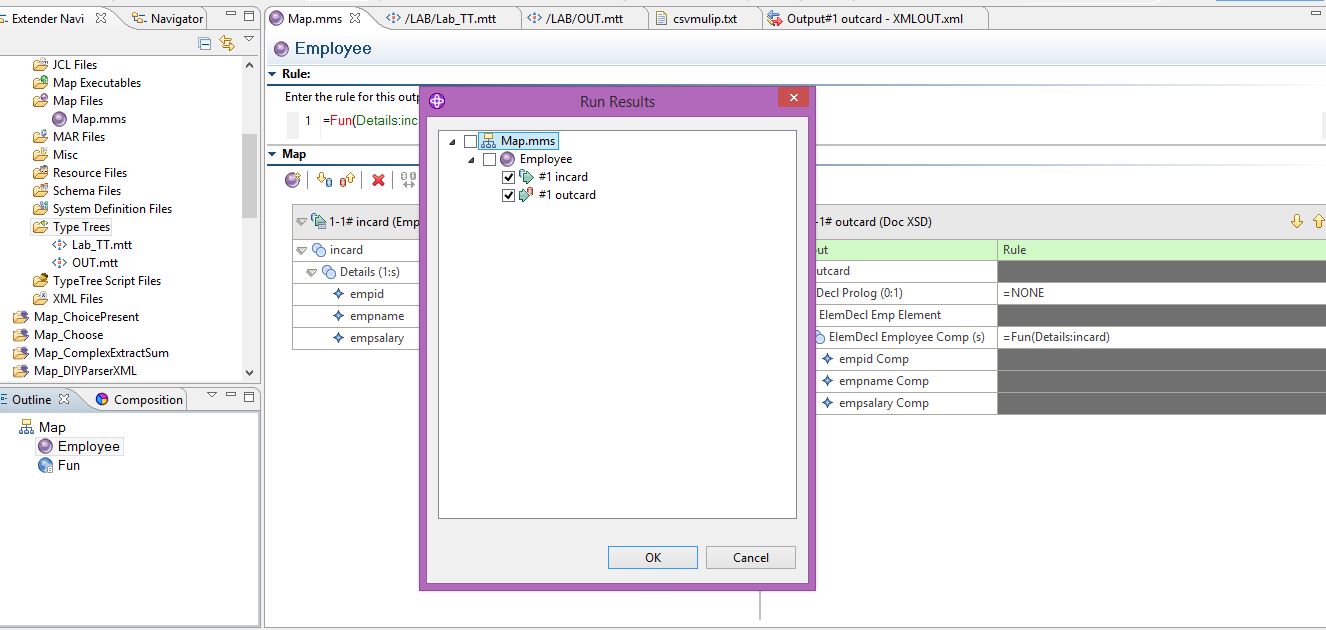Viewport: 1326px width, 630px height.
Task: Click the collapse all icon in Extender Navigator
Action: point(204,43)
